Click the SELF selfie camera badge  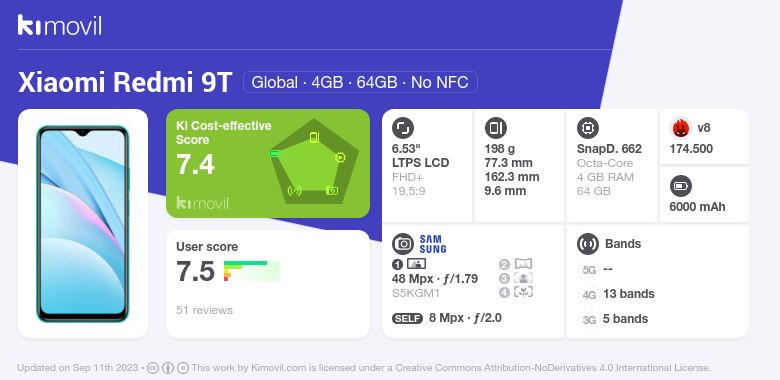point(407,318)
